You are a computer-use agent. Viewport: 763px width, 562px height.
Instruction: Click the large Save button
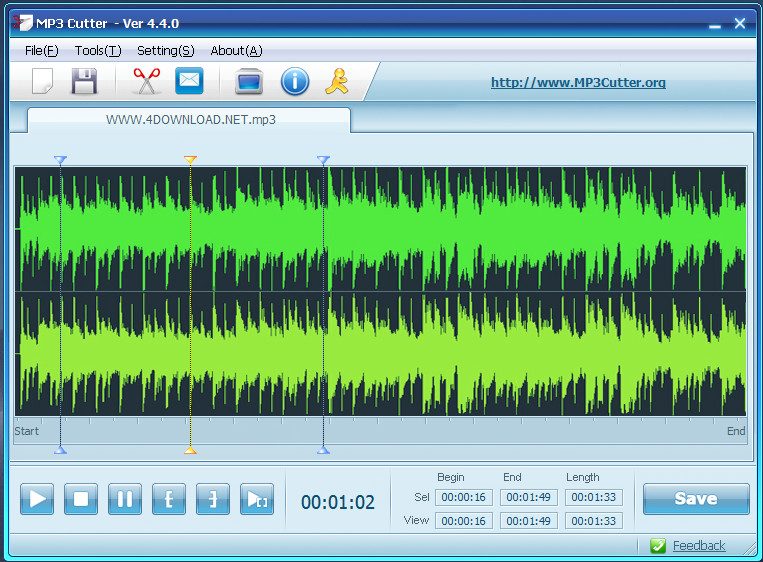click(x=695, y=499)
